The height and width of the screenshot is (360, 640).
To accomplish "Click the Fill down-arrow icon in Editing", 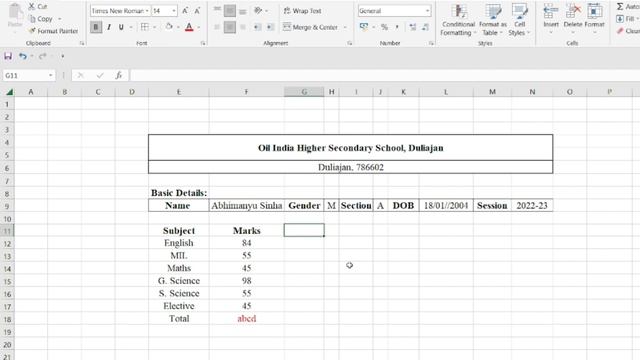I will pos(620,19).
